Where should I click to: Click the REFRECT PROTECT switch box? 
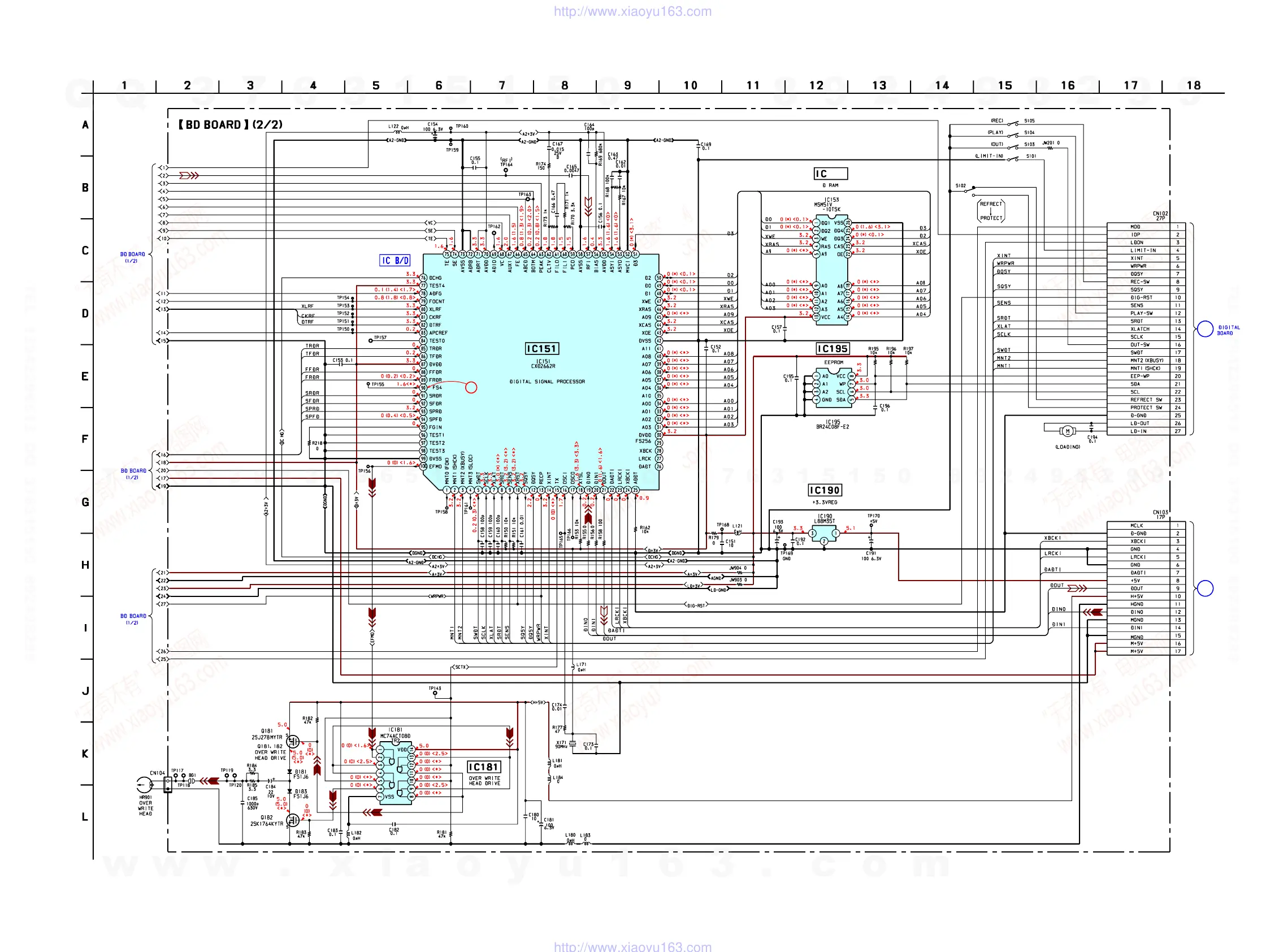coord(991,211)
